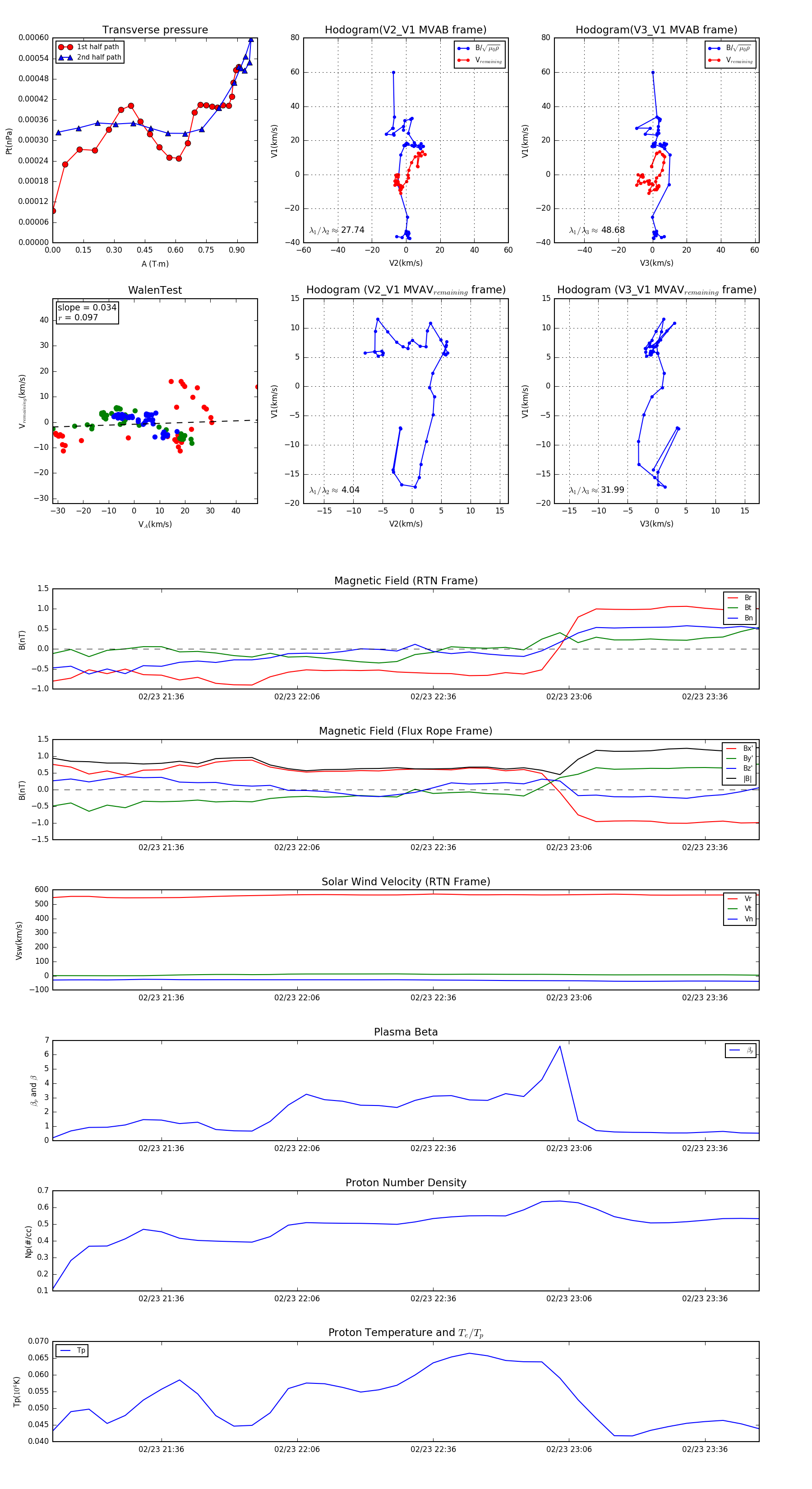Click Magnetic Field (RTN Frame) title
Screen dimensions: 812x1489
406,581
